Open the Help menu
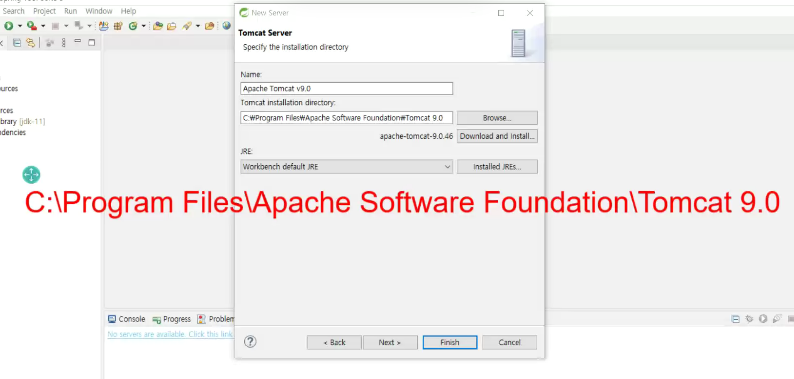 tap(129, 11)
